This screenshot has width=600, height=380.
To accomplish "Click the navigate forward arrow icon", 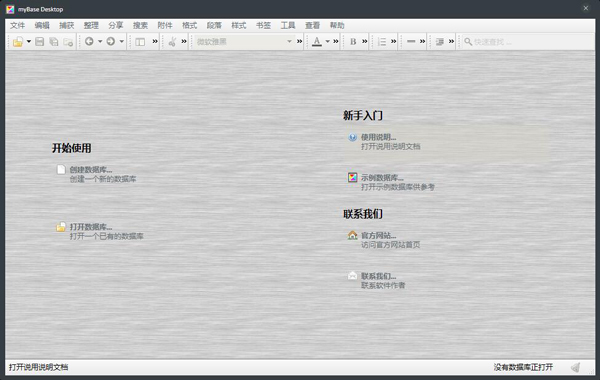I will point(111,41).
